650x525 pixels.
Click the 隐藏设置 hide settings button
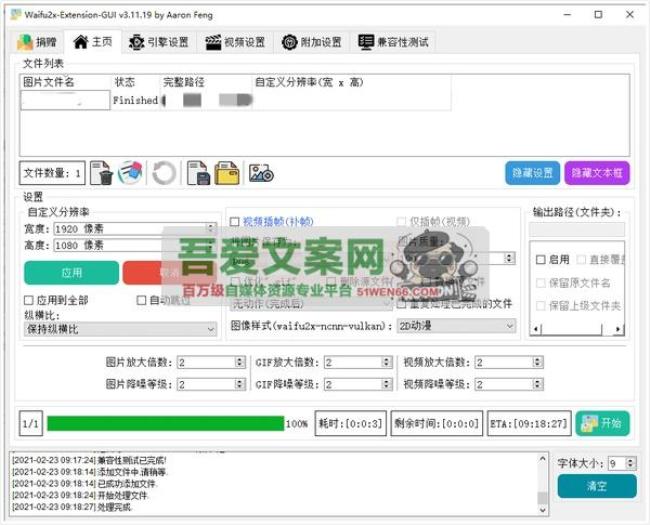[532, 173]
